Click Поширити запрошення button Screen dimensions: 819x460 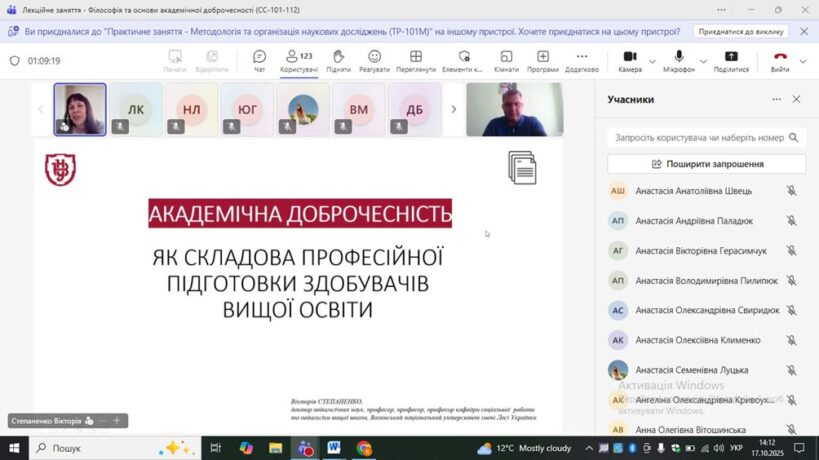706,164
